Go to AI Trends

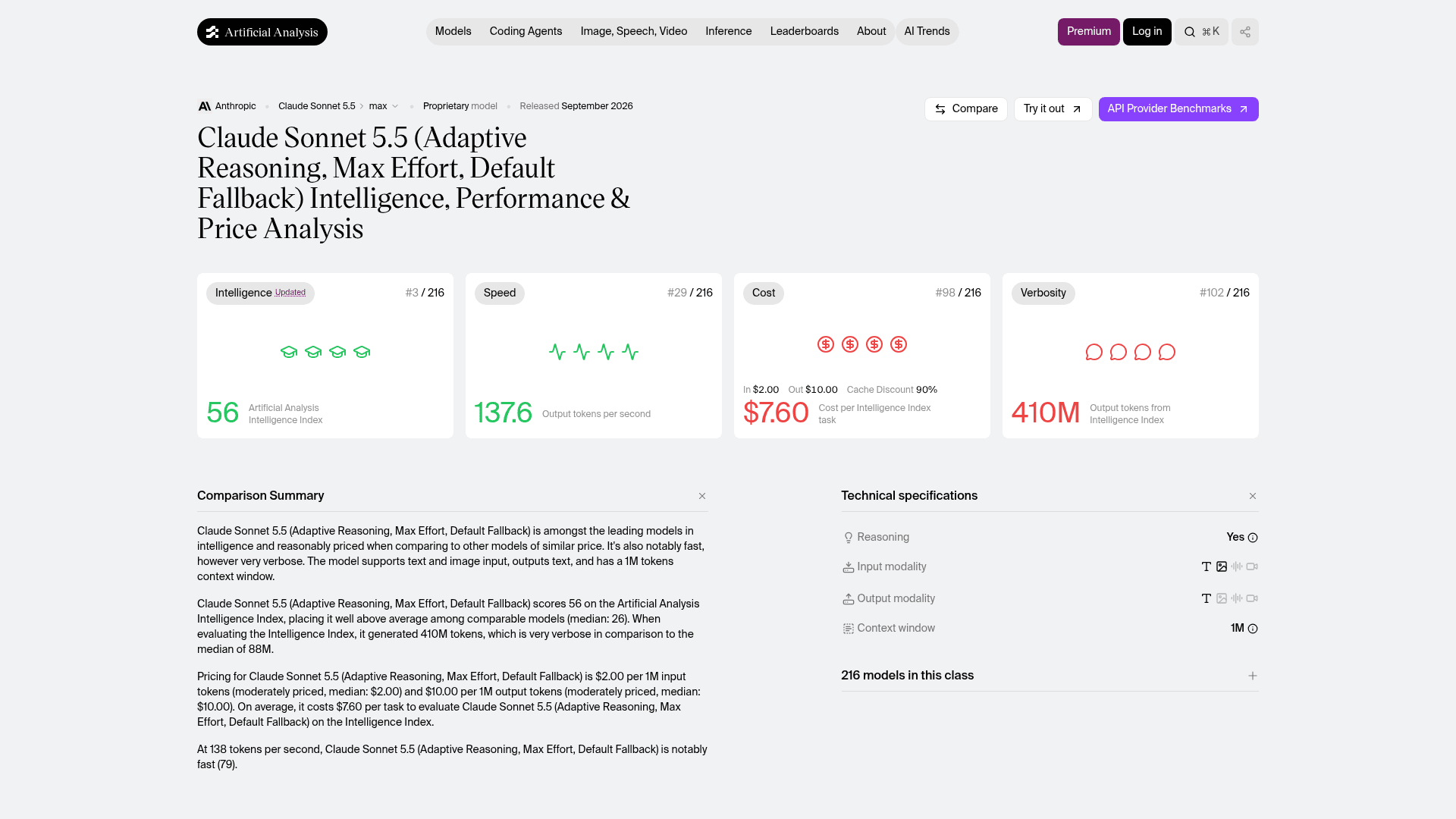[927, 32]
